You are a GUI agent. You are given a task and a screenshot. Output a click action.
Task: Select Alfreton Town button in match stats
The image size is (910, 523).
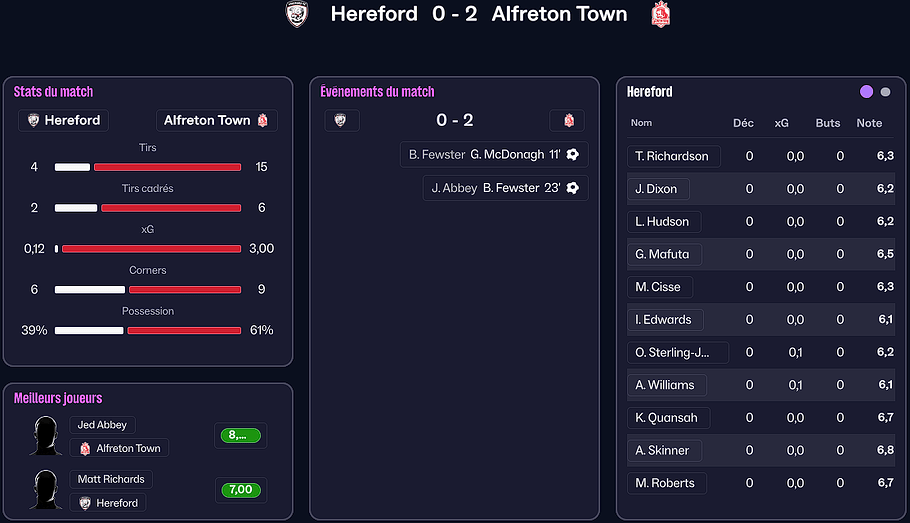coord(216,120)
